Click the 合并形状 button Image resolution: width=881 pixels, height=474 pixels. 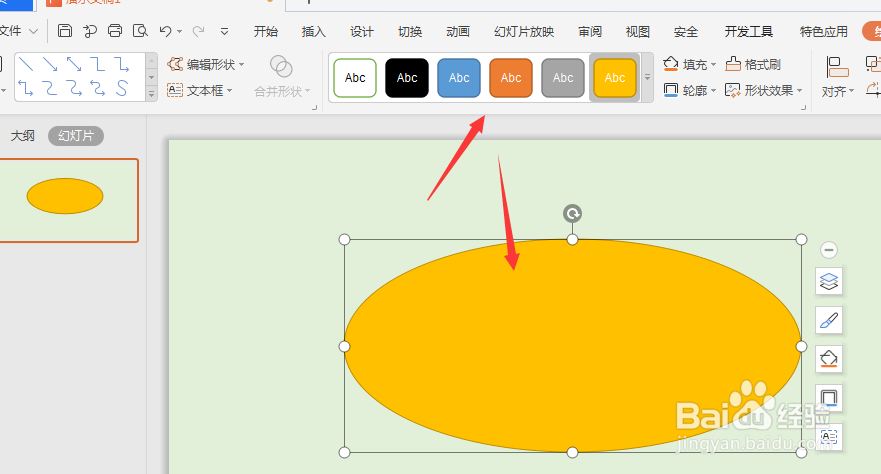tap(281, 76)
